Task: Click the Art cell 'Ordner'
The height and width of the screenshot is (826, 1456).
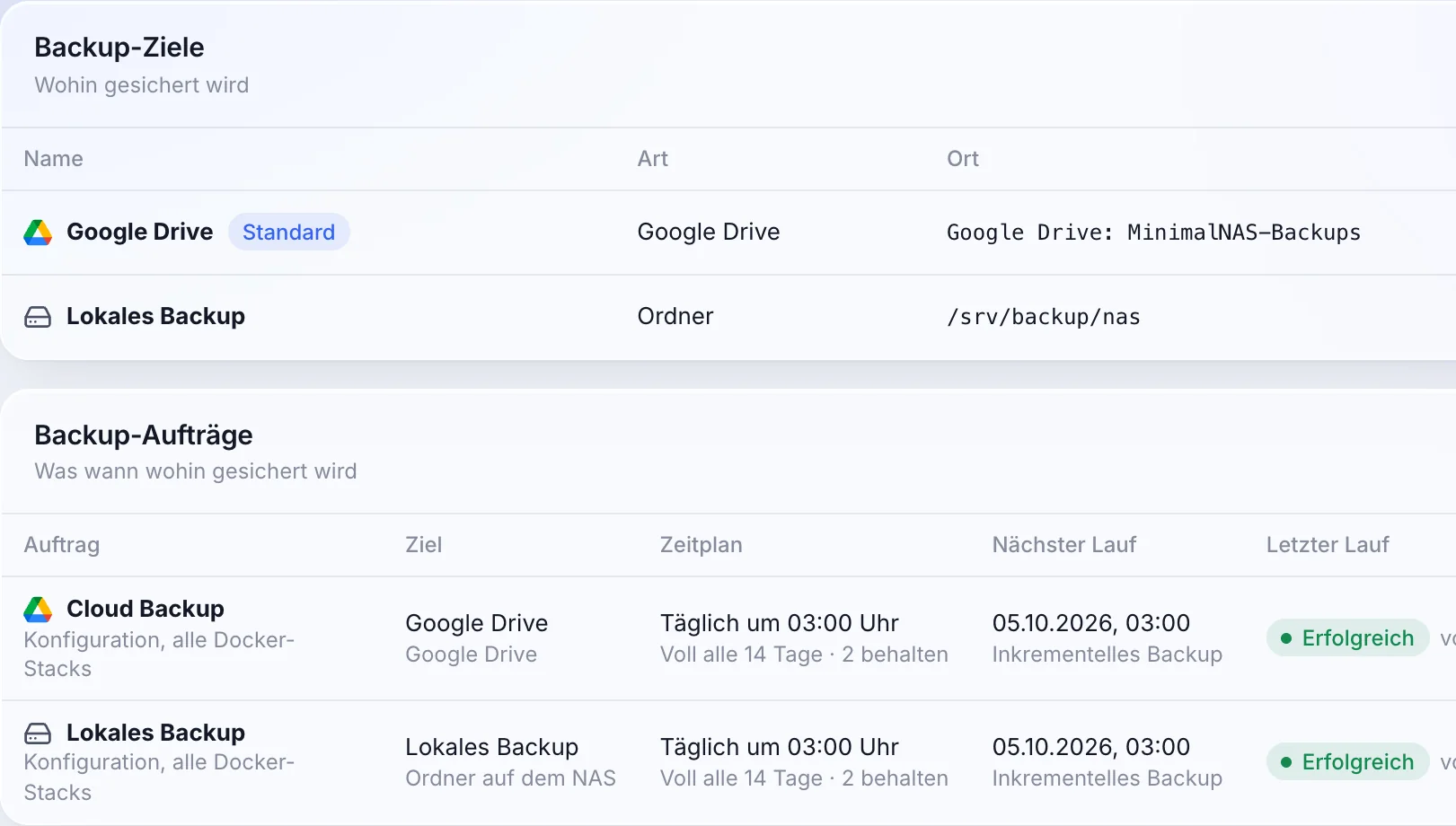Action: point(675,316)
